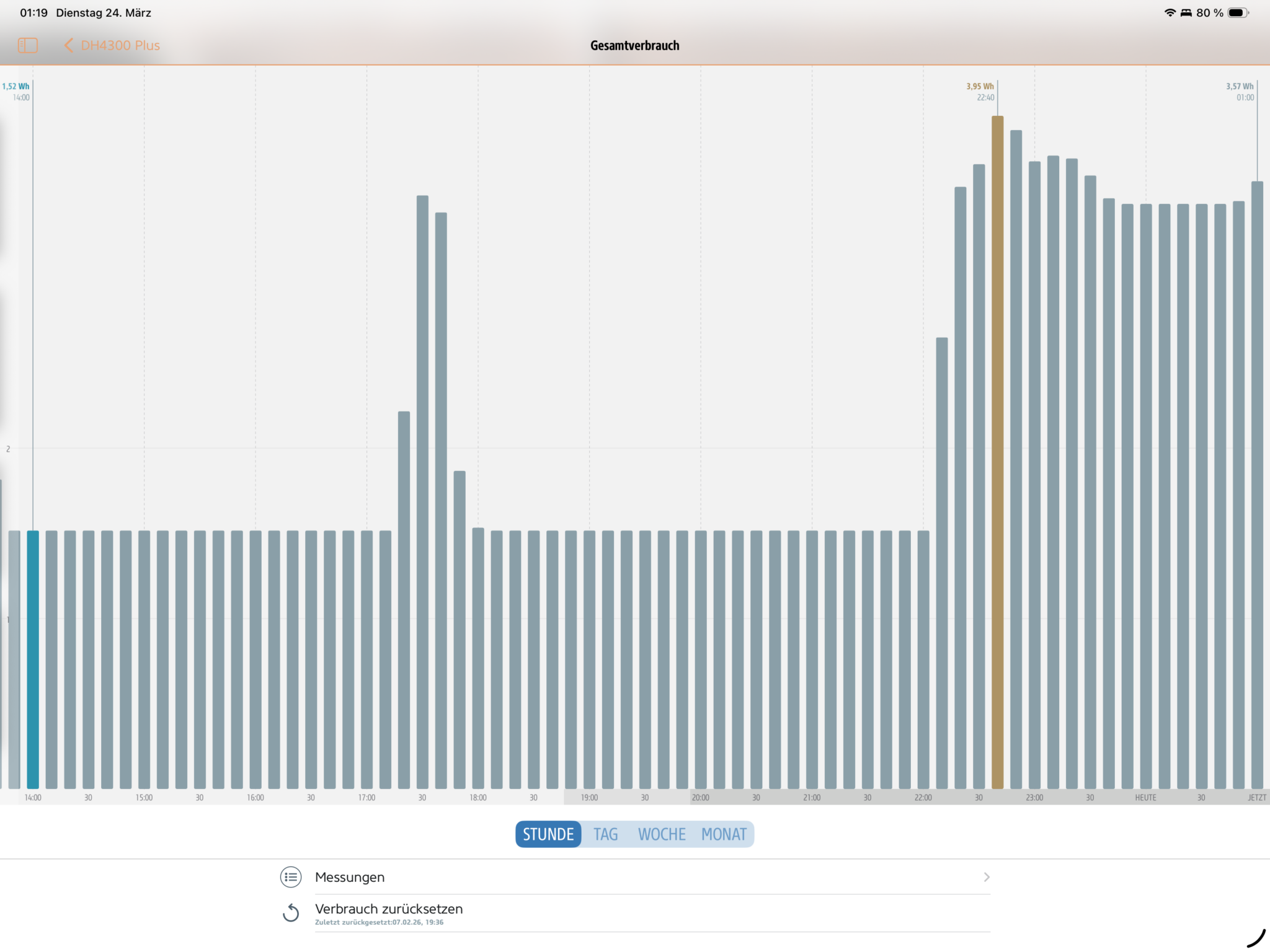Switch the chart to WOCHE view
The height and width of the screenshot is (952, 1270).
(x=662, y=834)
